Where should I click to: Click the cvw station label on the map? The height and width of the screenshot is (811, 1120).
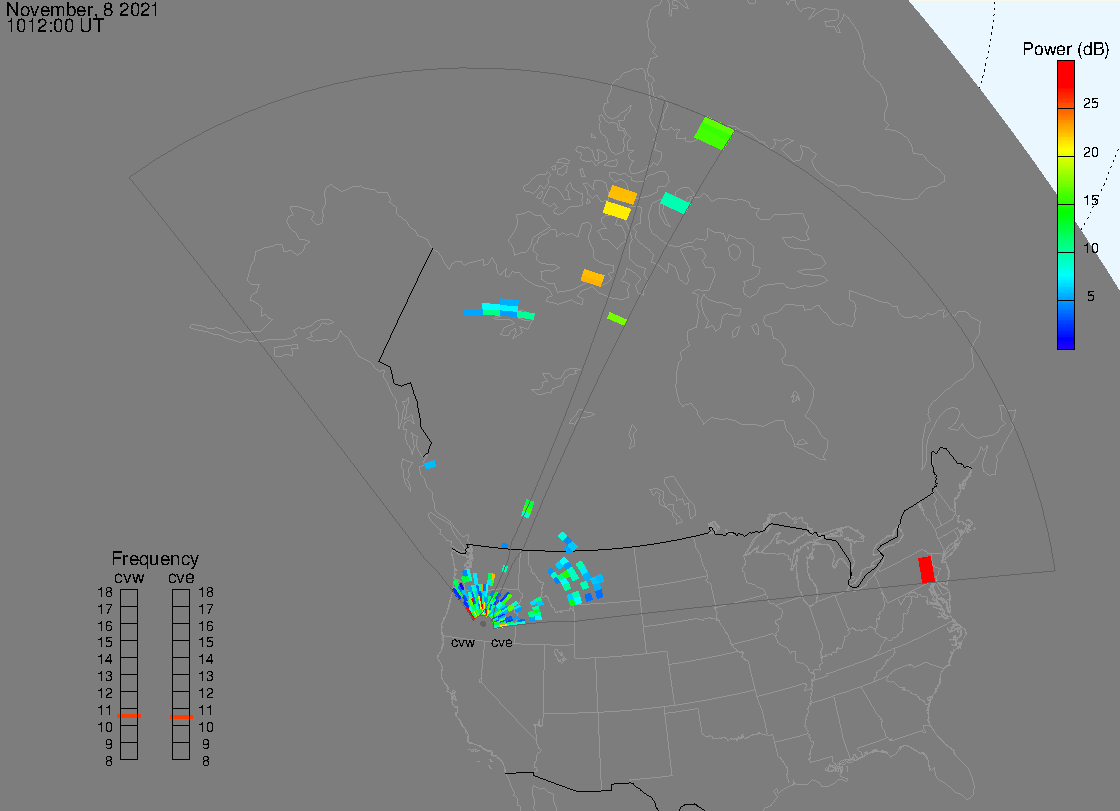pos(463,642)
